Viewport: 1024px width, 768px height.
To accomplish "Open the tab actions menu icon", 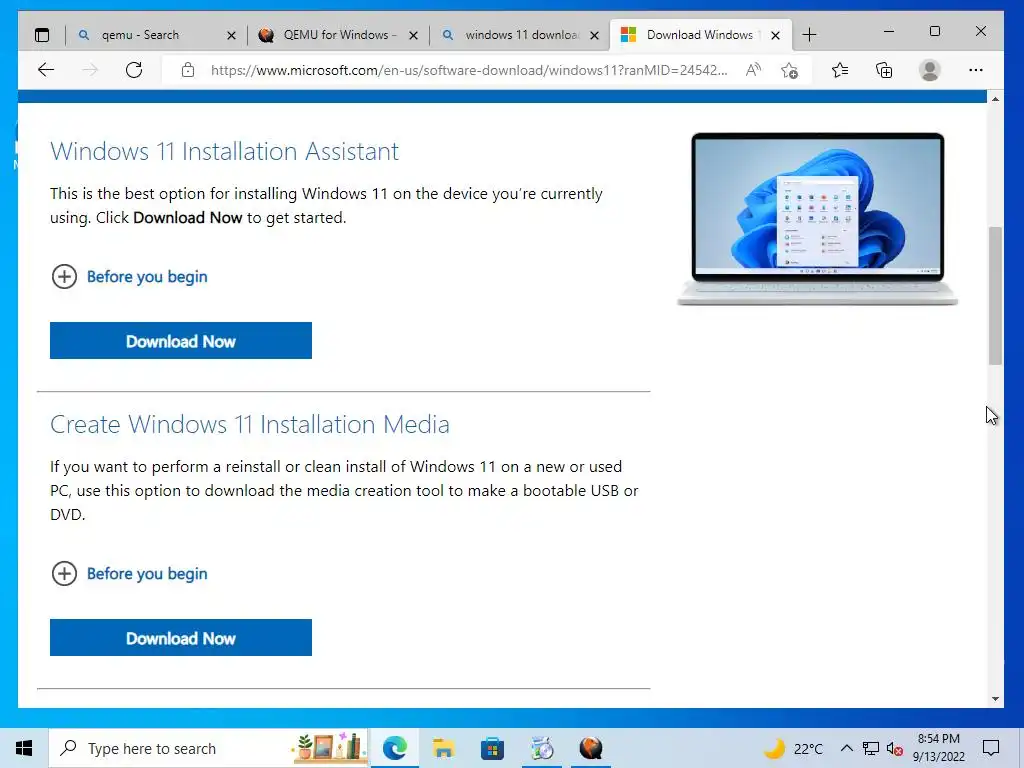I will [x=42, y=35].
